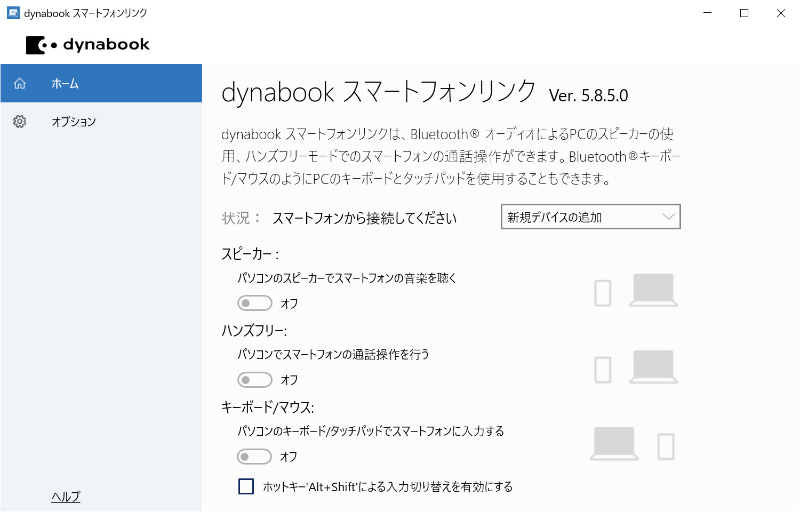Enable the Alt+Shift hotkey input switching checkbox
Viewport: 800px width, 512px height.
246,486
